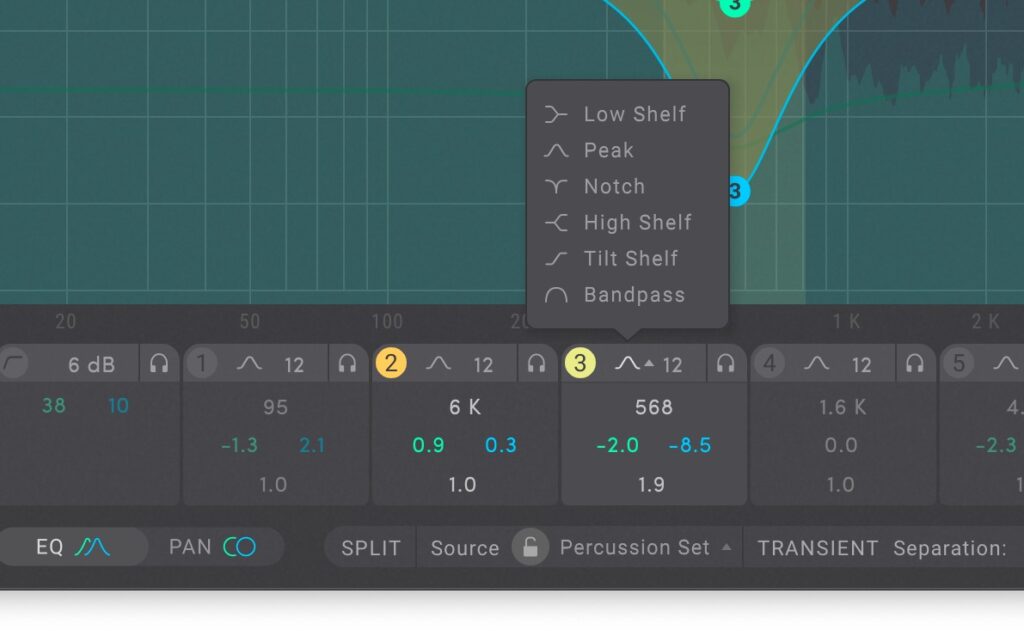Screen dimensions: 1024x636
Task: Click band 4 headphone listen icon
Action: (915, 364)
